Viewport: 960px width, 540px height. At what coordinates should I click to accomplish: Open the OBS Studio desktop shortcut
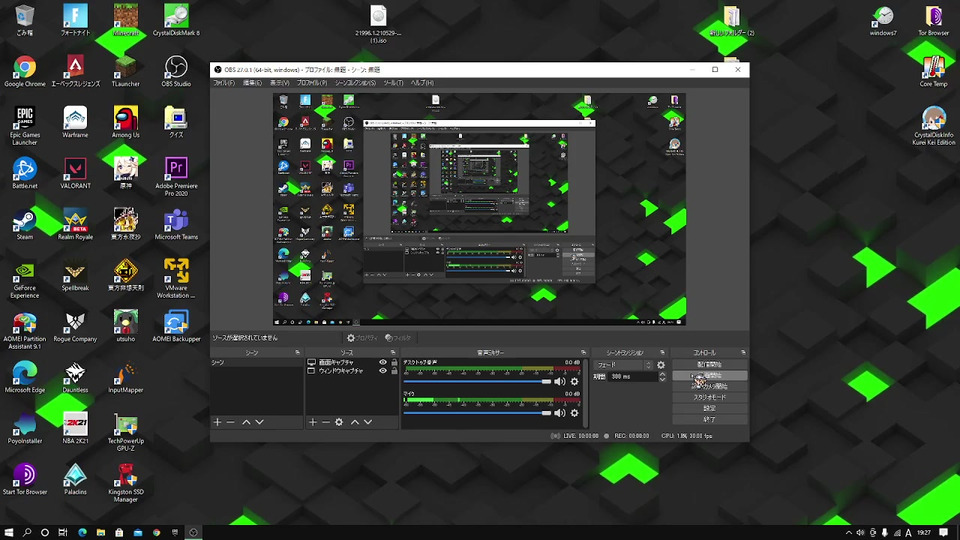[176, 71]
